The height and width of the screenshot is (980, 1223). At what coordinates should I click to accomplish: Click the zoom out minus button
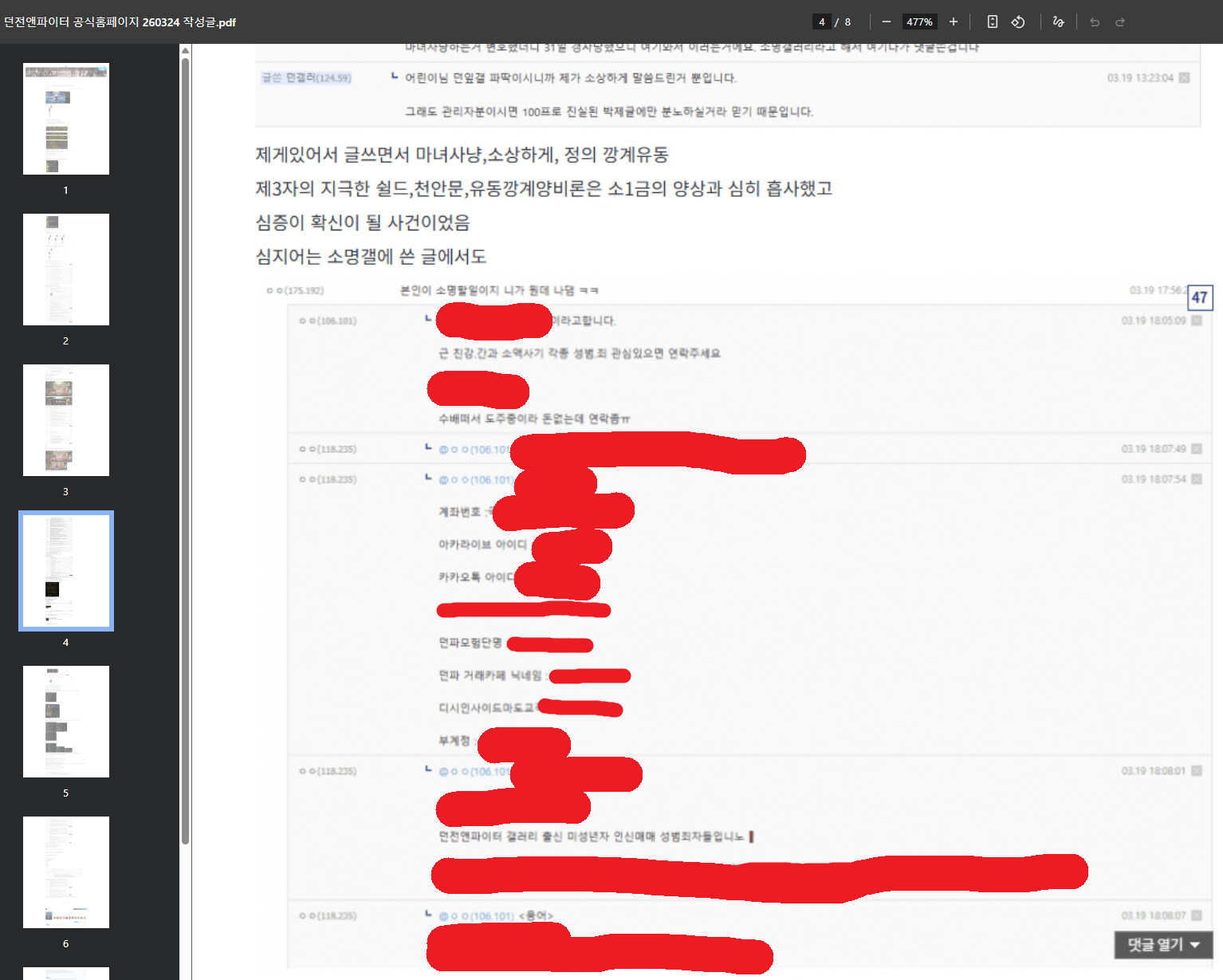tap(886, 22)
